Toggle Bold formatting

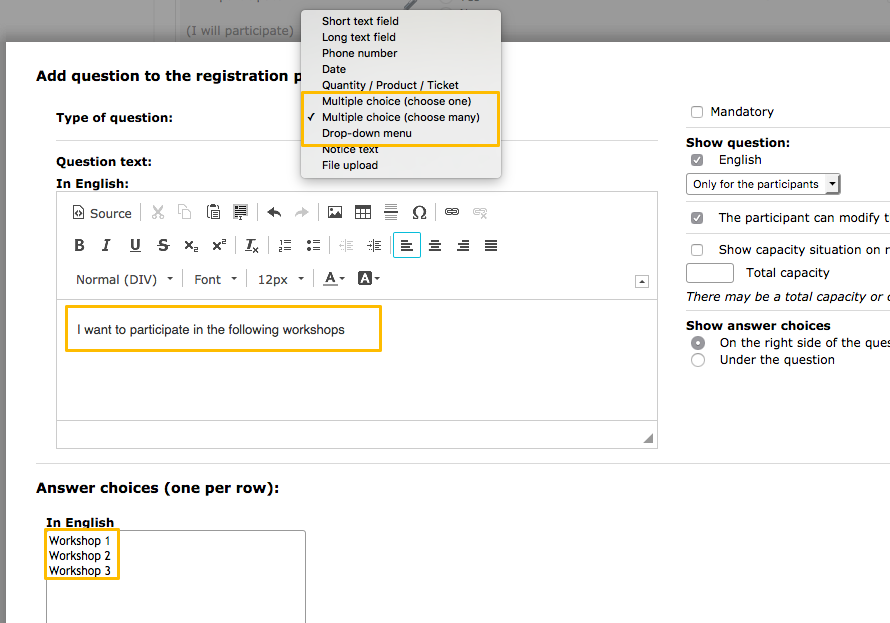(79, 245)
